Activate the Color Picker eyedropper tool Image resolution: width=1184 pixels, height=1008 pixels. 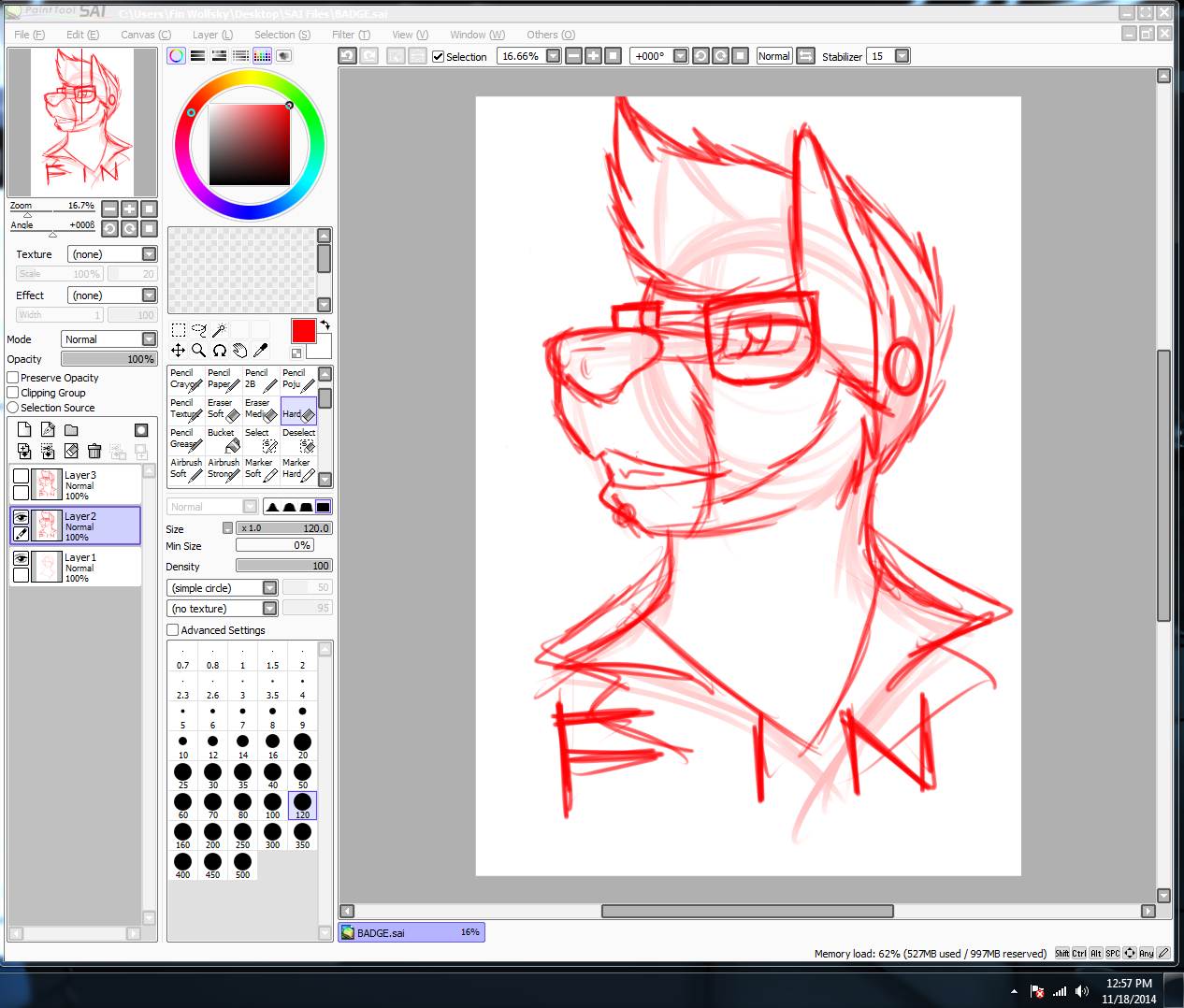pos(261,351)
